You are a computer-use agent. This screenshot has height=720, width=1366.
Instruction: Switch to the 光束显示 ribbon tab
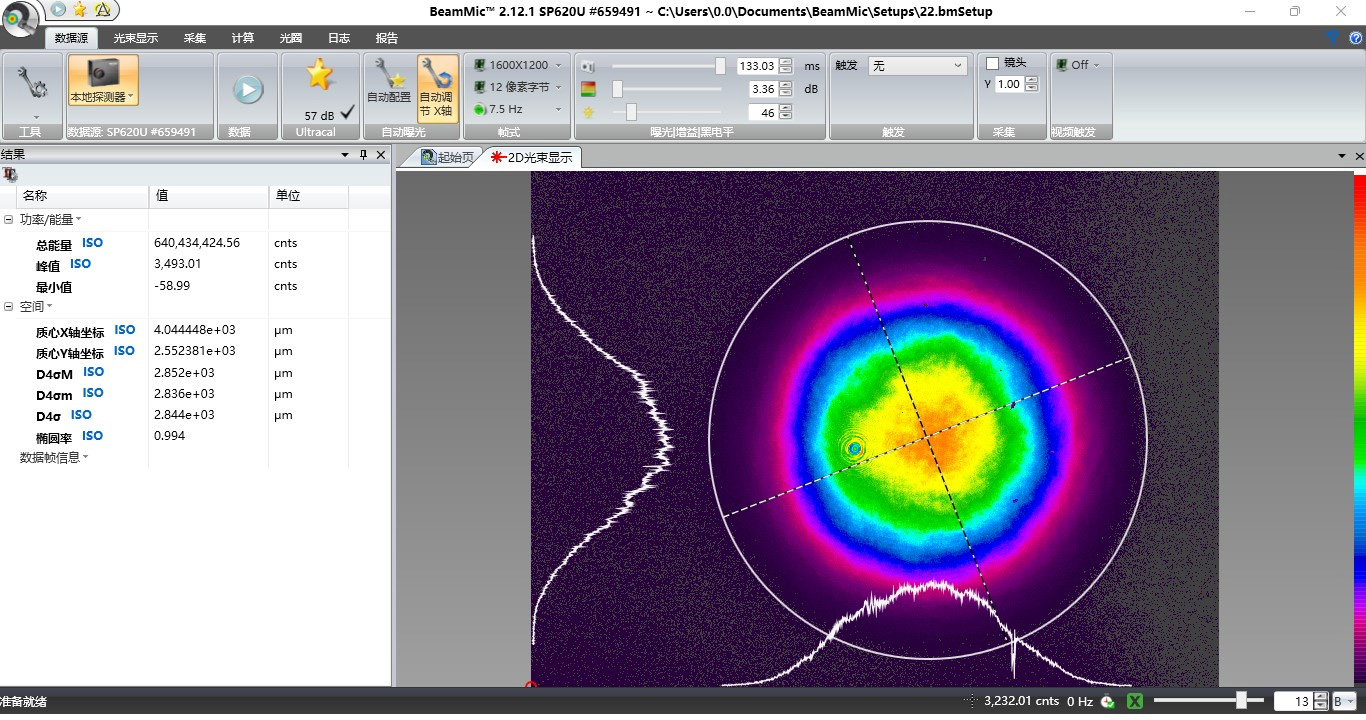click(x=135, y=38)
